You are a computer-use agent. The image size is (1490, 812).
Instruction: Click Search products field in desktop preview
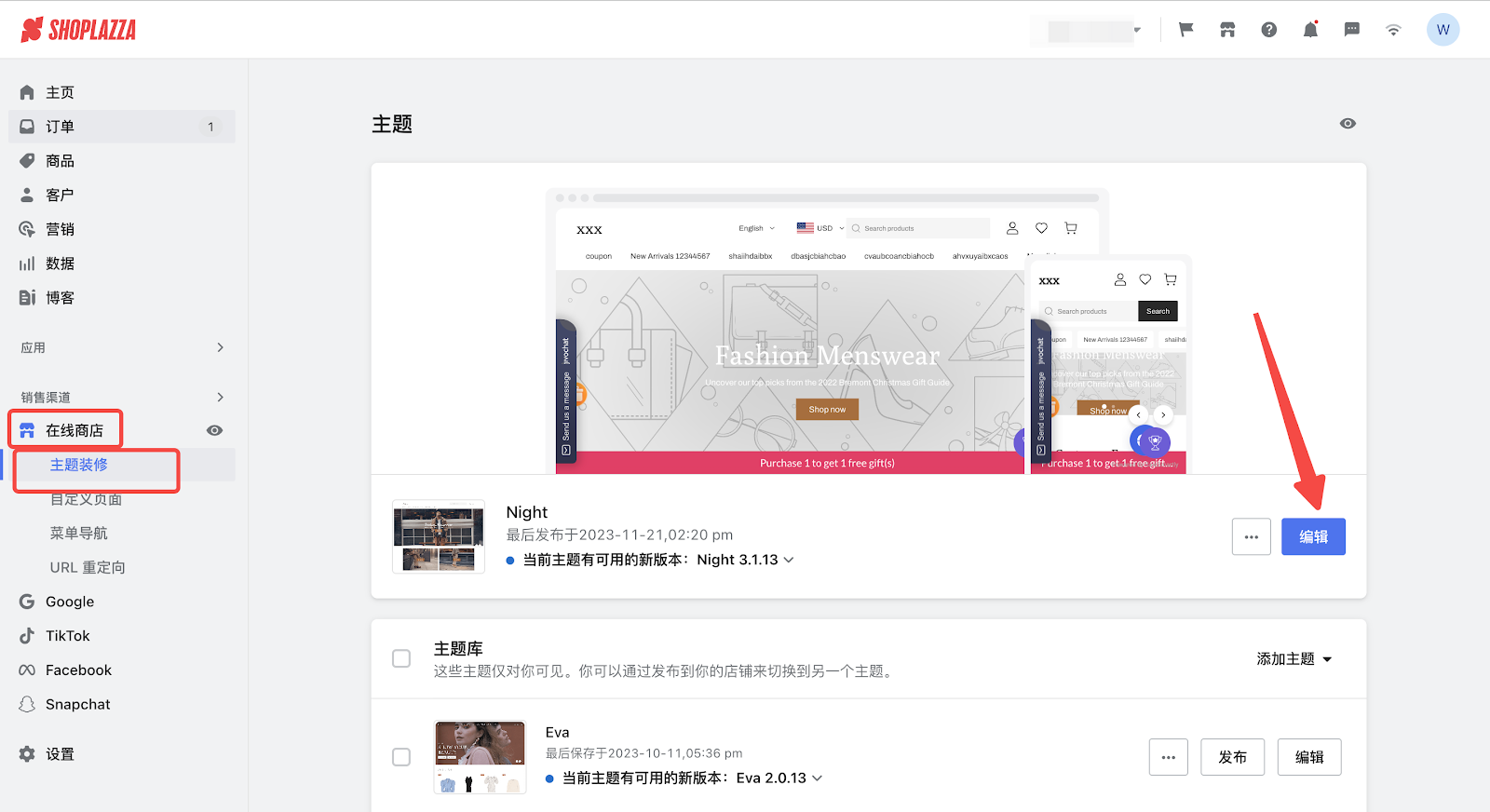[918, 228]
